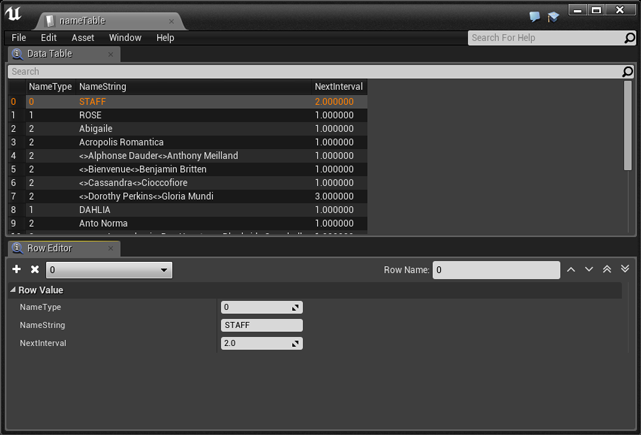Click the NextInterval value field showing 2.0
Screen dimensions: 641x435
tap(262, 343)
